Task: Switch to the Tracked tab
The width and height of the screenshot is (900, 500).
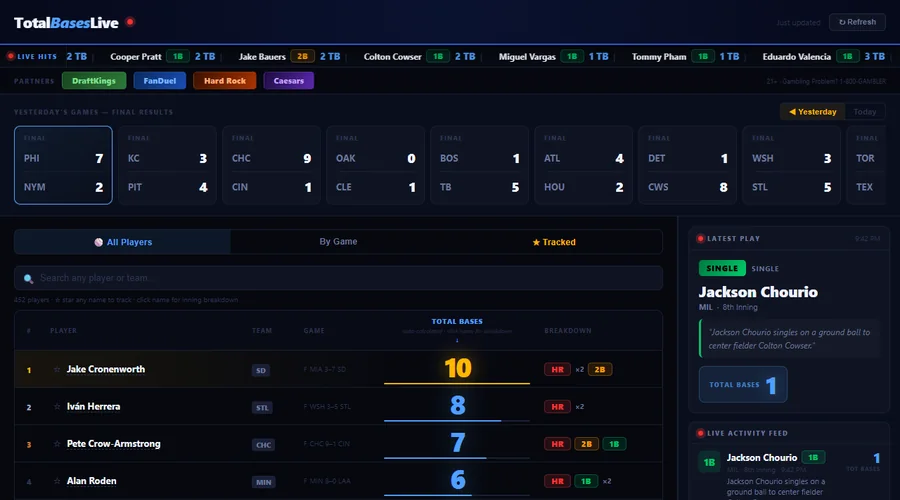Action: 554,242
